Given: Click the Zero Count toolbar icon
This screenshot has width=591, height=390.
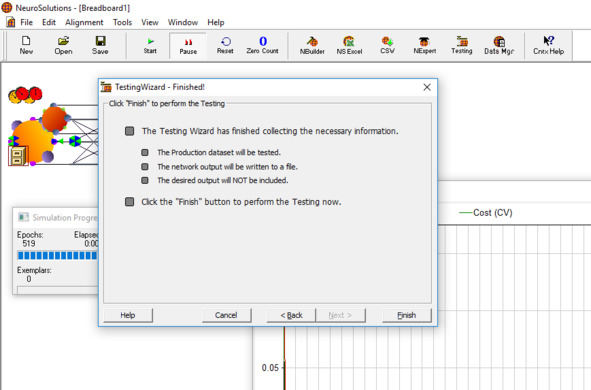Looking at the screenshot, I should [x=263, y=46].
